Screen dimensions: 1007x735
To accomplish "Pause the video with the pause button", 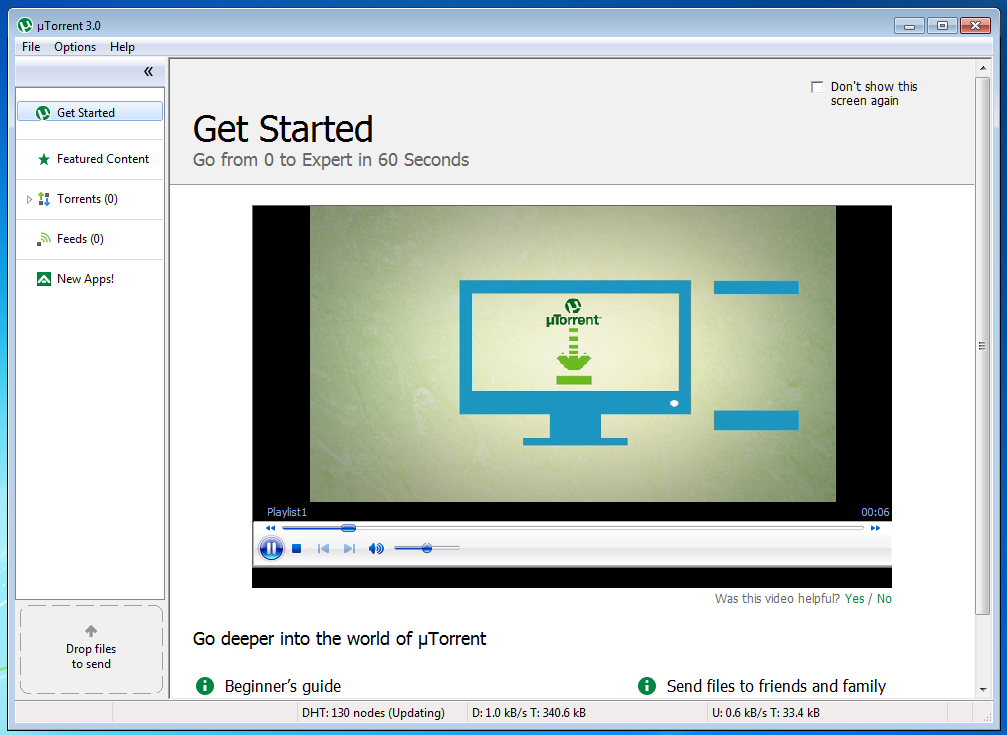I will tap(271, 548).
